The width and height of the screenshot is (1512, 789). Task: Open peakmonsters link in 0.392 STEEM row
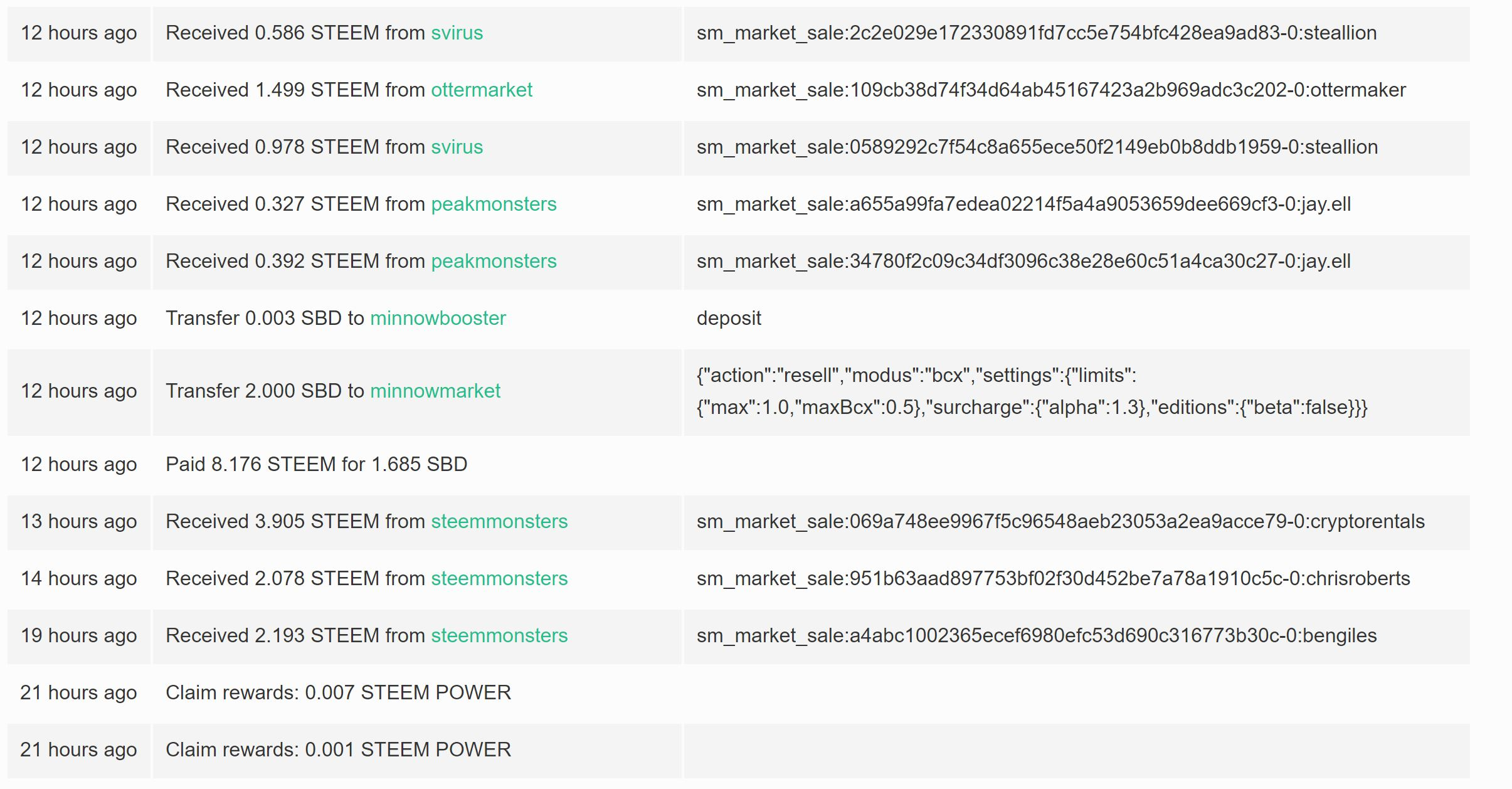[x=494, y=261]
